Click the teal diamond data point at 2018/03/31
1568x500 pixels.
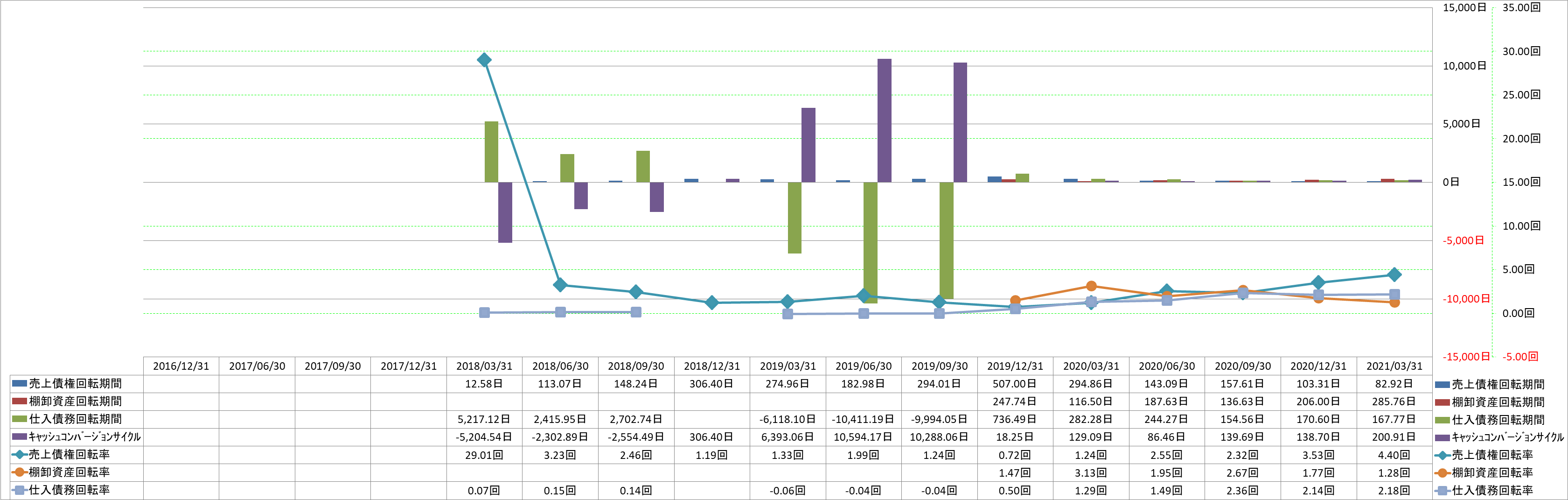485,60
